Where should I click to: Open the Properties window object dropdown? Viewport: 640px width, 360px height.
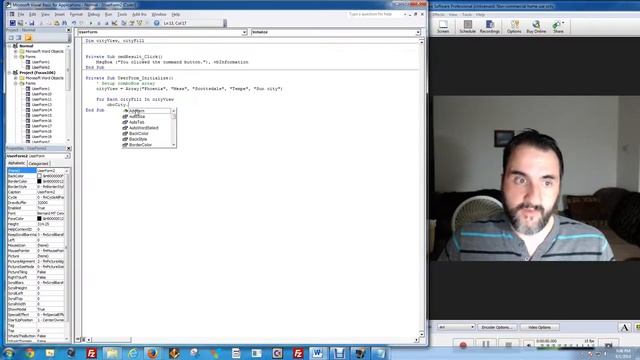(67, 156)
